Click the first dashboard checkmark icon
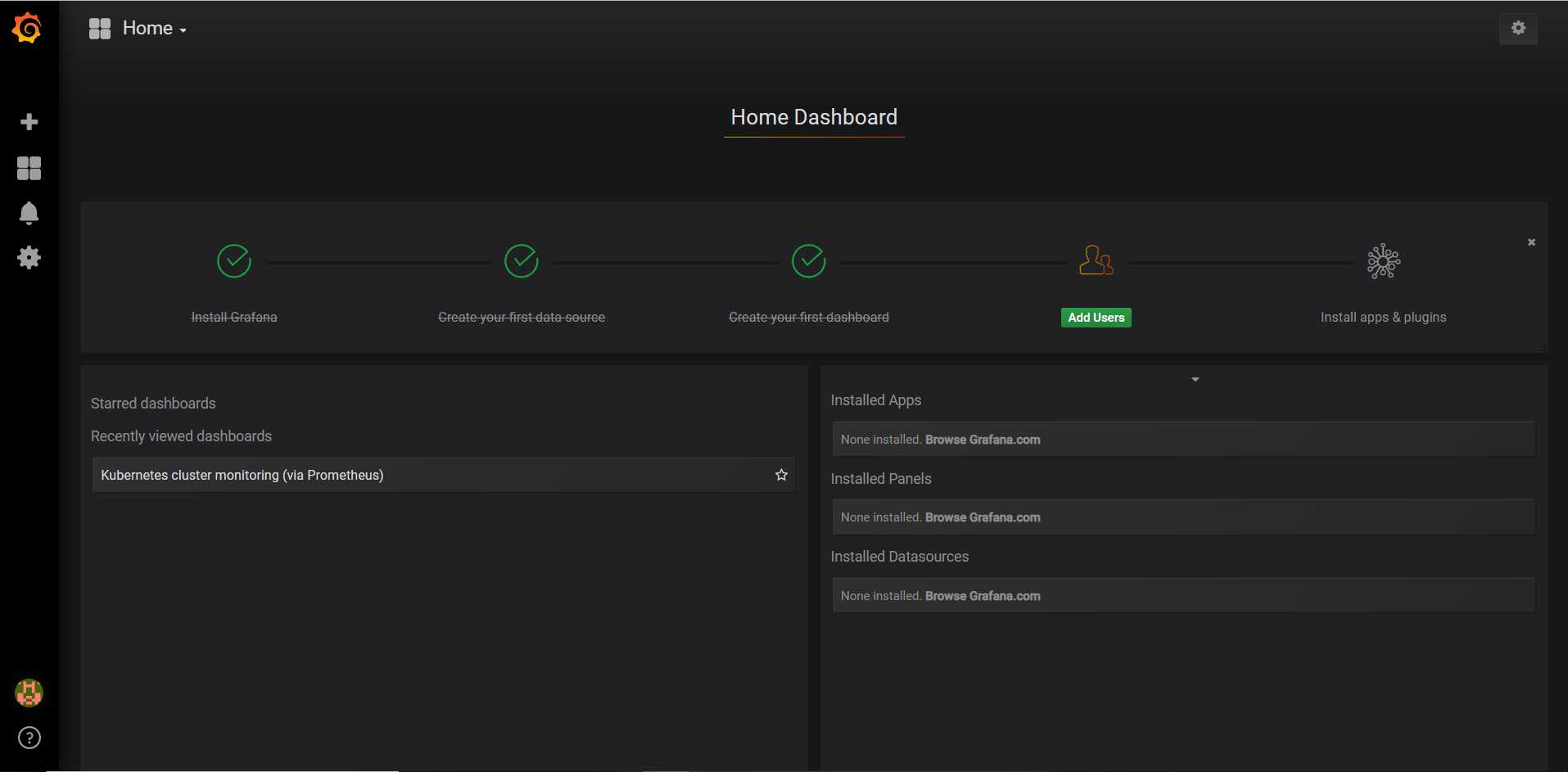The height and width of the screenshot is (772, 1568). point(809,261)
